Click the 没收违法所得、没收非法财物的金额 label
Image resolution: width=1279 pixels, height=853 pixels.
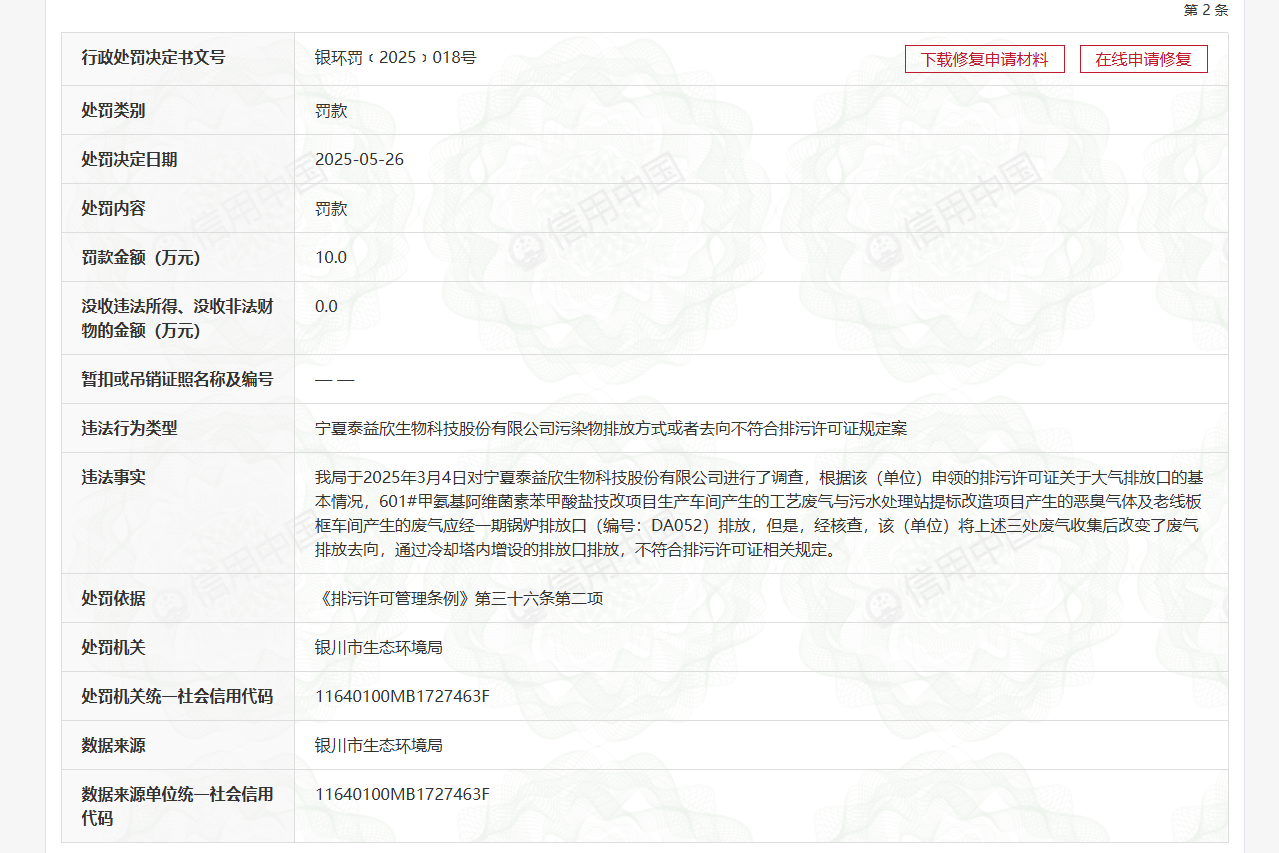pyautogui.click(x=177, y=319)
